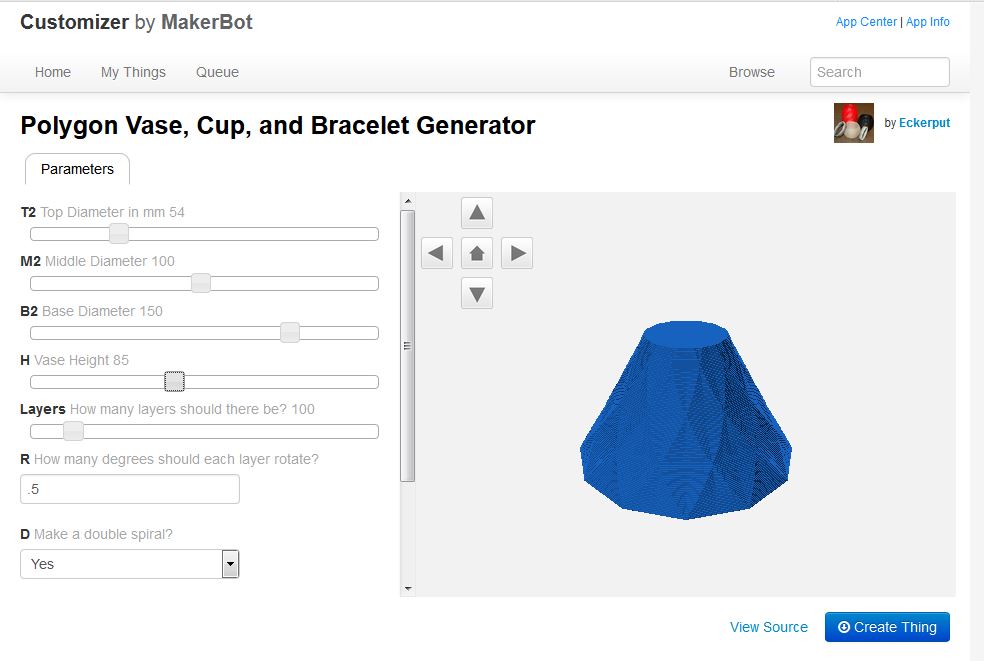Click the parameters scrollbar down arrow
This screenshot has height=661, width=984.
click(408, 589)
